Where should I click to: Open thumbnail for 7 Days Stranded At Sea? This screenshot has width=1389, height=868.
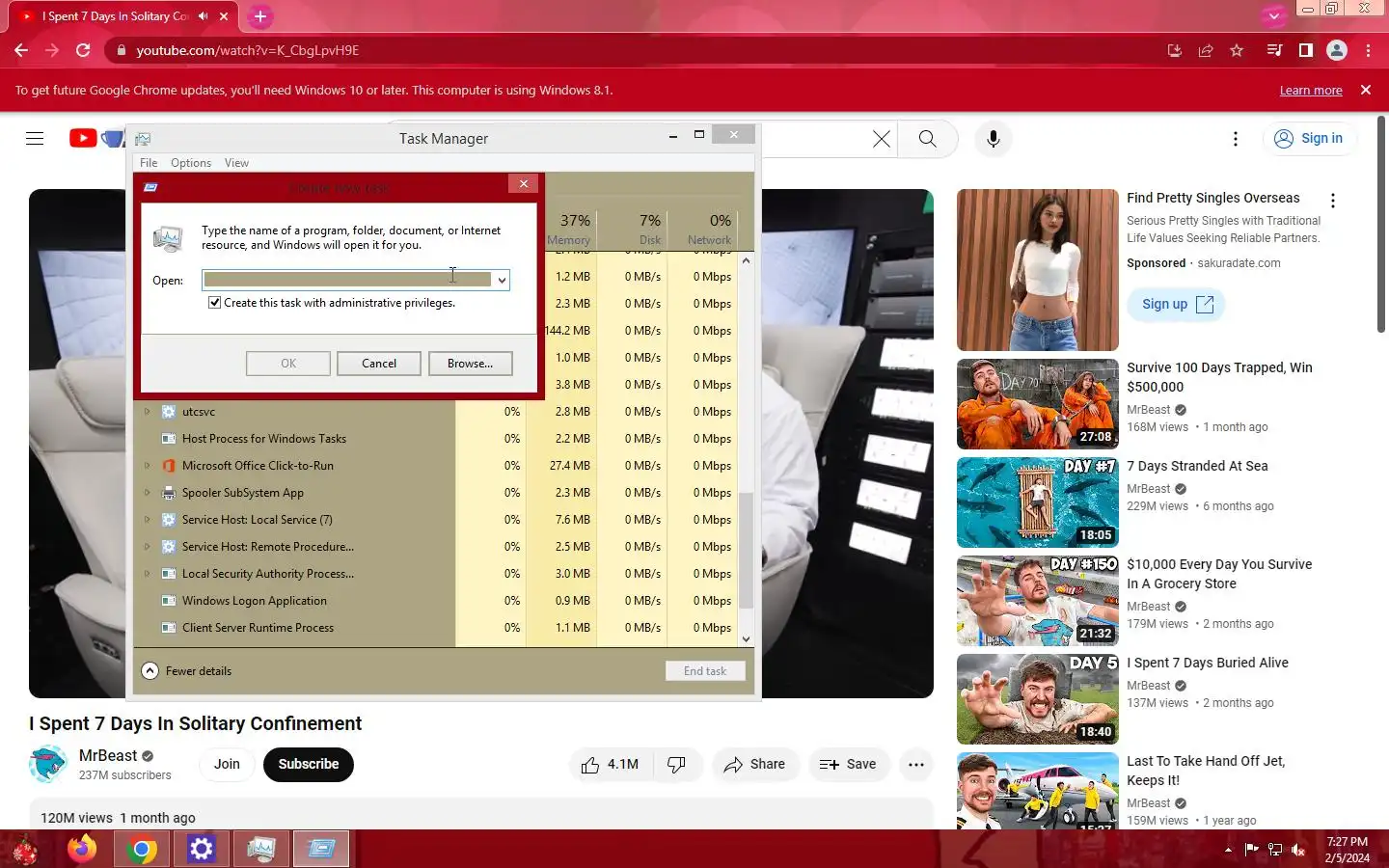[1038, 502]
